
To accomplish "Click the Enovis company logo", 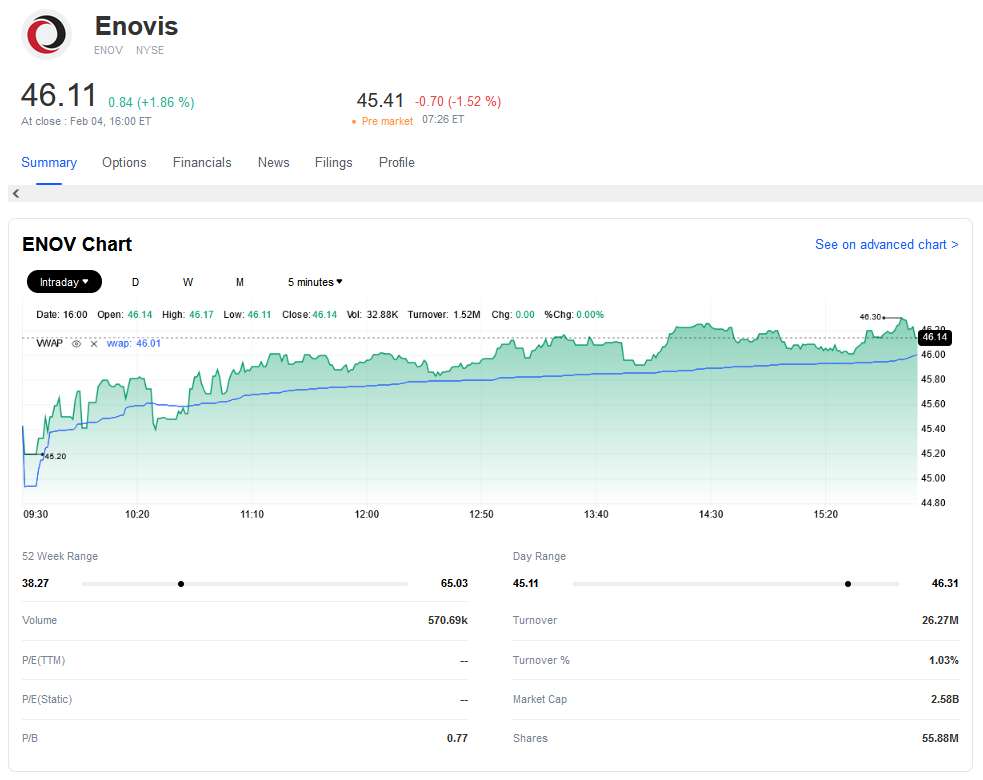I will click(x=47, y=34).
